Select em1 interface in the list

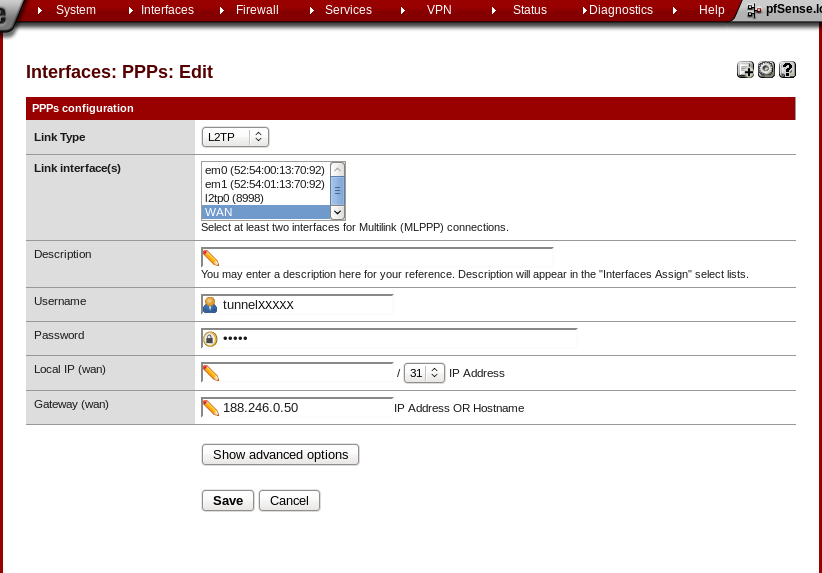coord(264,184)
